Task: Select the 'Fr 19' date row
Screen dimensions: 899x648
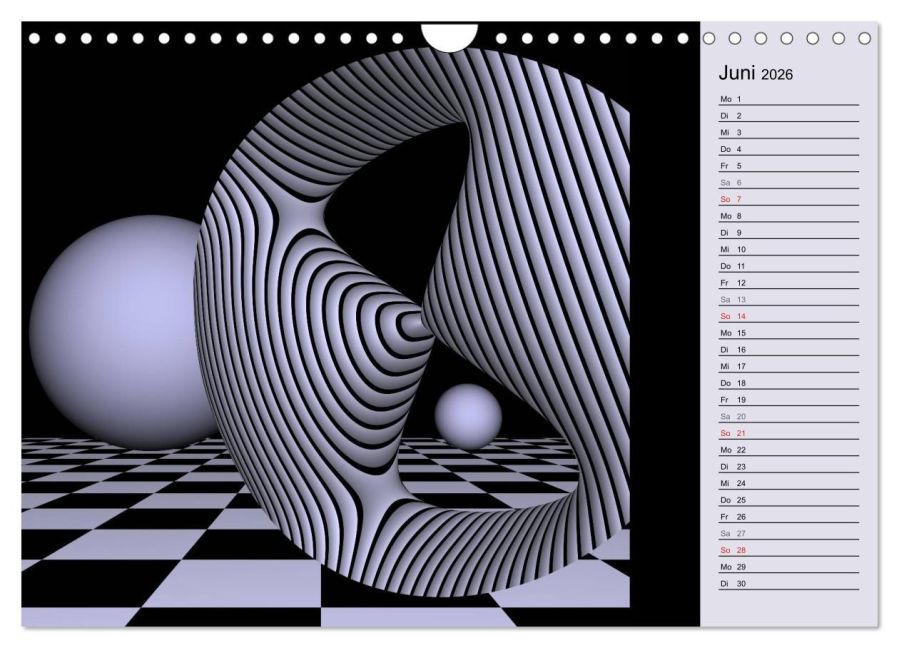Action: (789, 400)
